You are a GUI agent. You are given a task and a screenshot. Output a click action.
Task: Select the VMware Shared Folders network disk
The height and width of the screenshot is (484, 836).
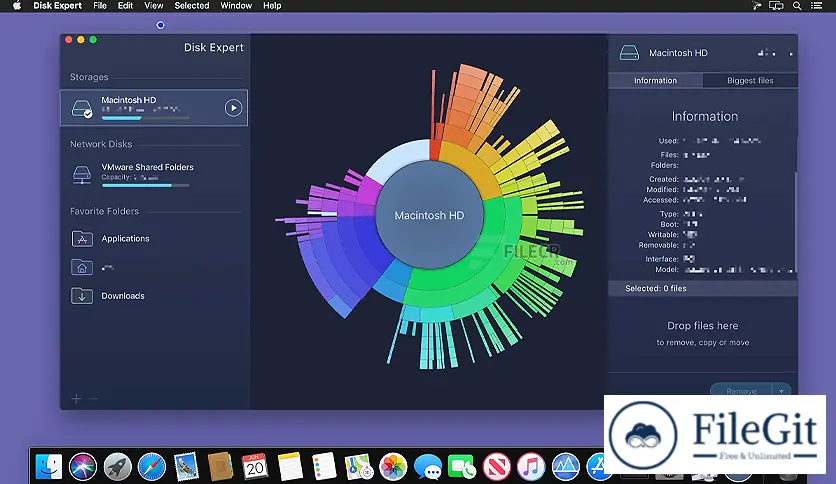coord(154,175)
